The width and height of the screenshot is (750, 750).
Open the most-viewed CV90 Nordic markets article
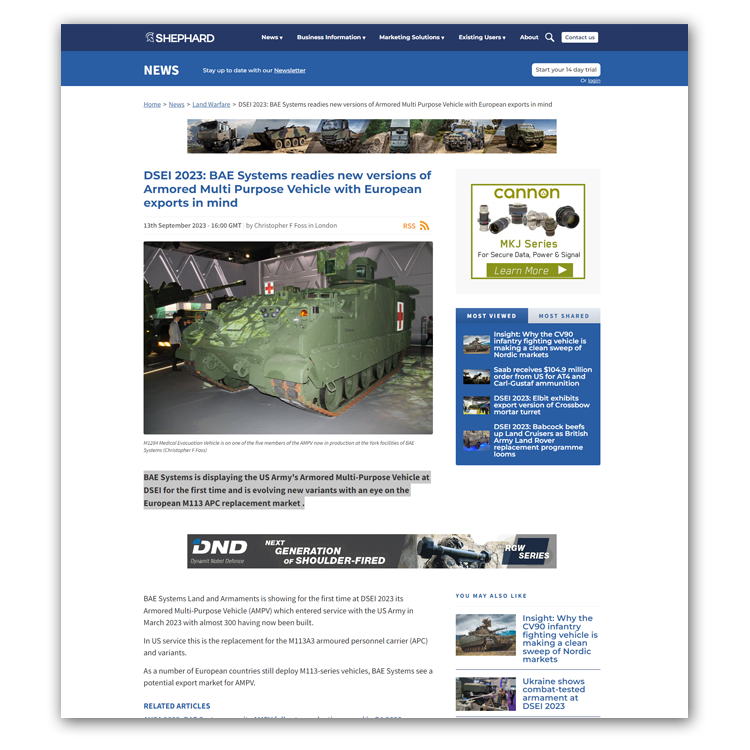540,344
